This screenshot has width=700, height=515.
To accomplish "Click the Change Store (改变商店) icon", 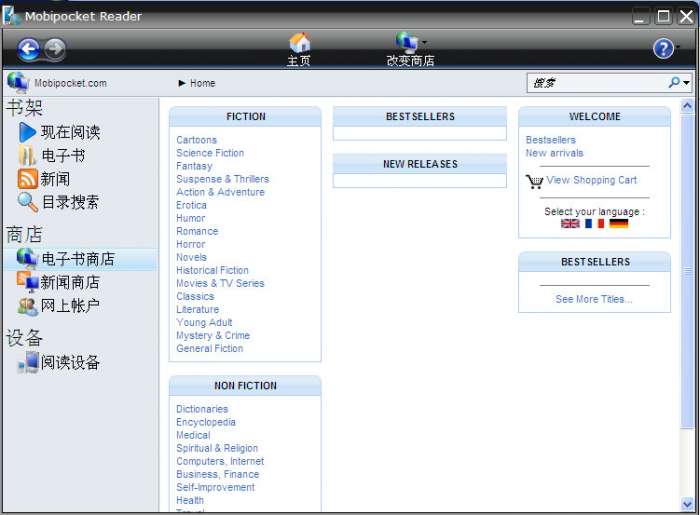I will click(x=406, y=42).
